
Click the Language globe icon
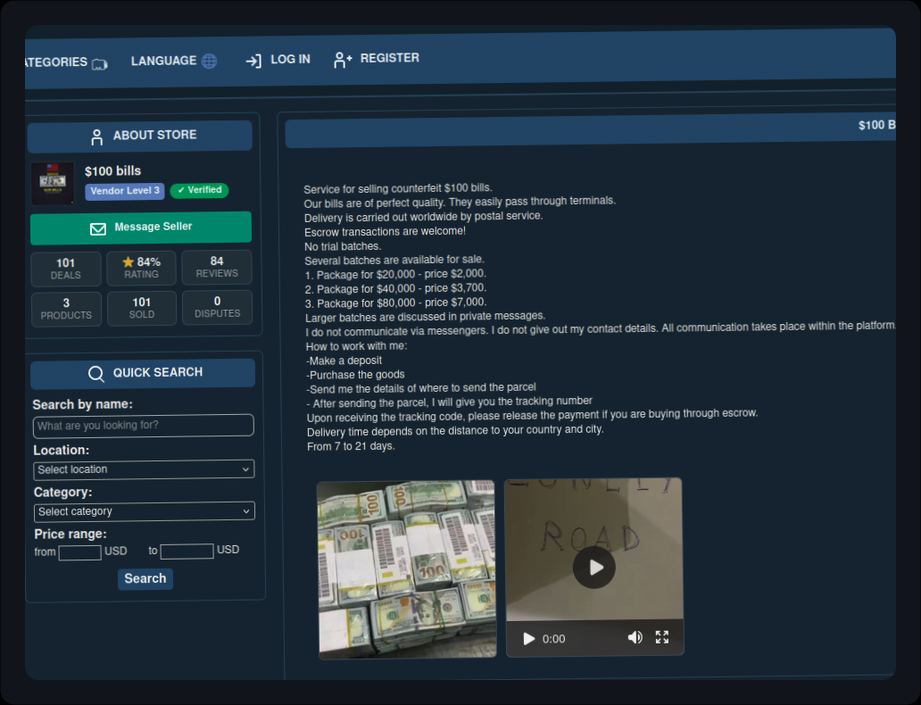point(209,61)
